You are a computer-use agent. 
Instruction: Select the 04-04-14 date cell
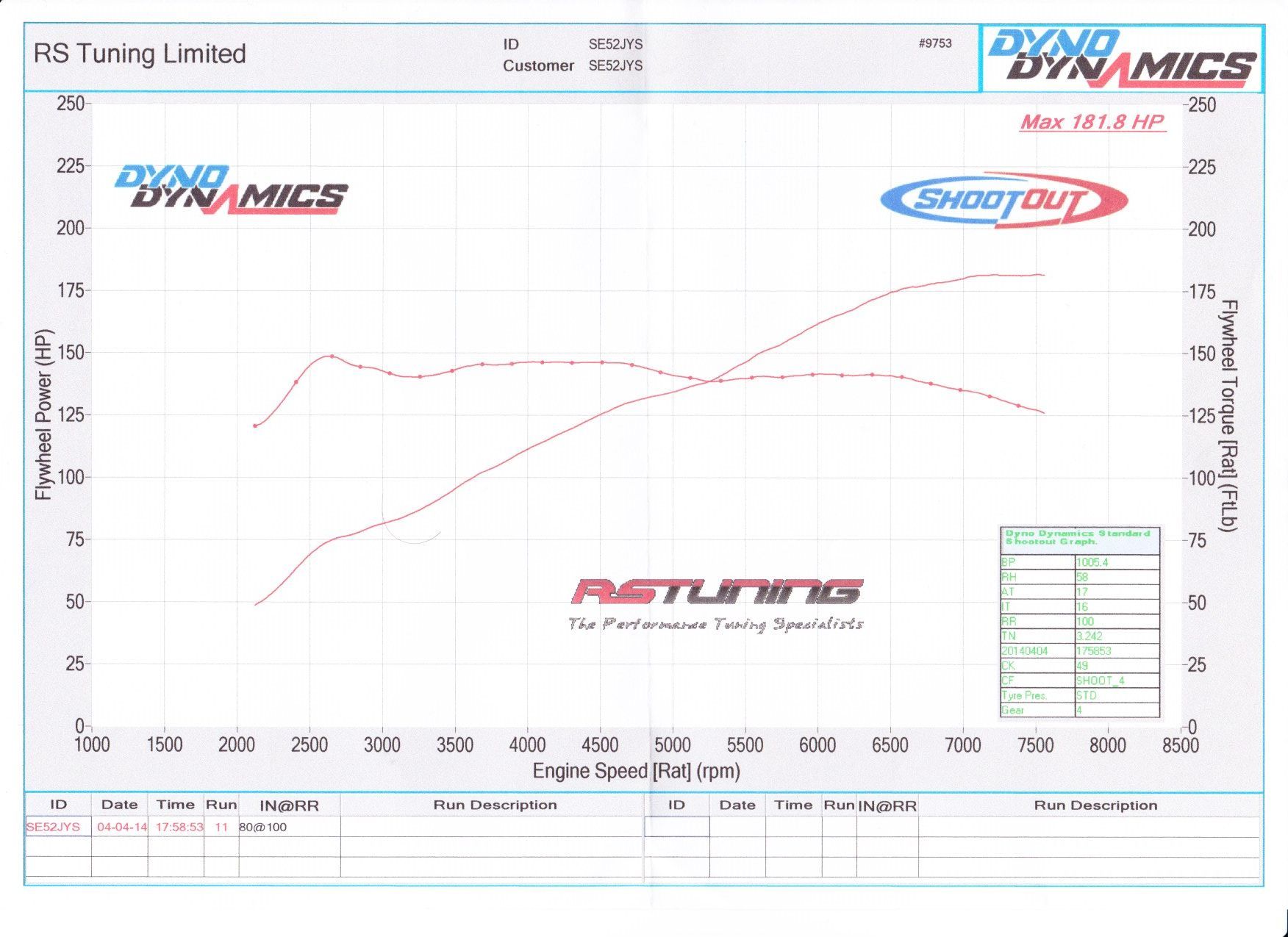tap(121, 827)
